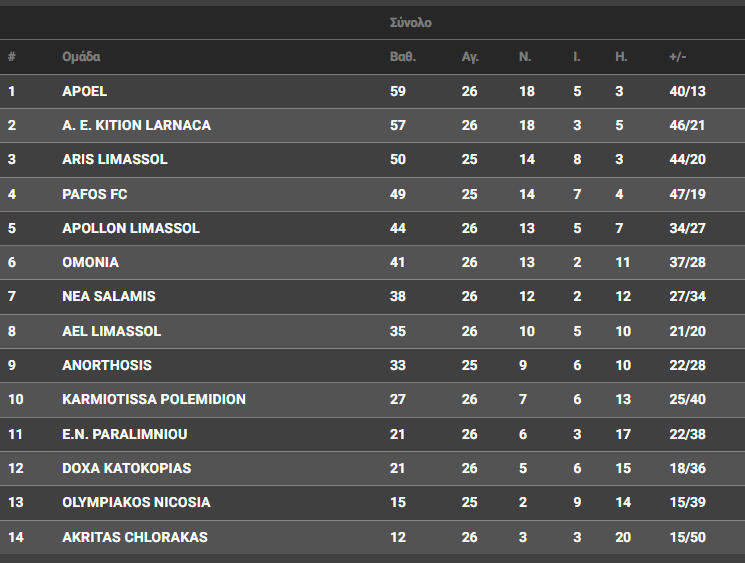
Task: Select the Σύνολο tab header
Action: (x=411, y=23)
